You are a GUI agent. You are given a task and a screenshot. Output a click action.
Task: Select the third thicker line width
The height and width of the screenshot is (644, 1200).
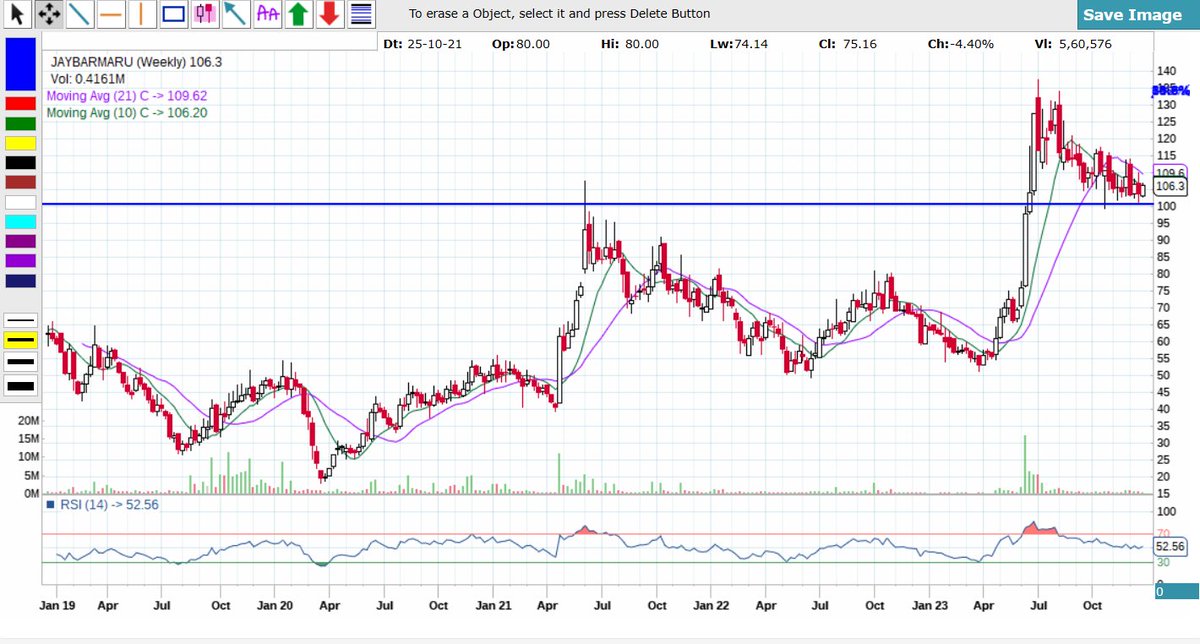coord(21,361)
